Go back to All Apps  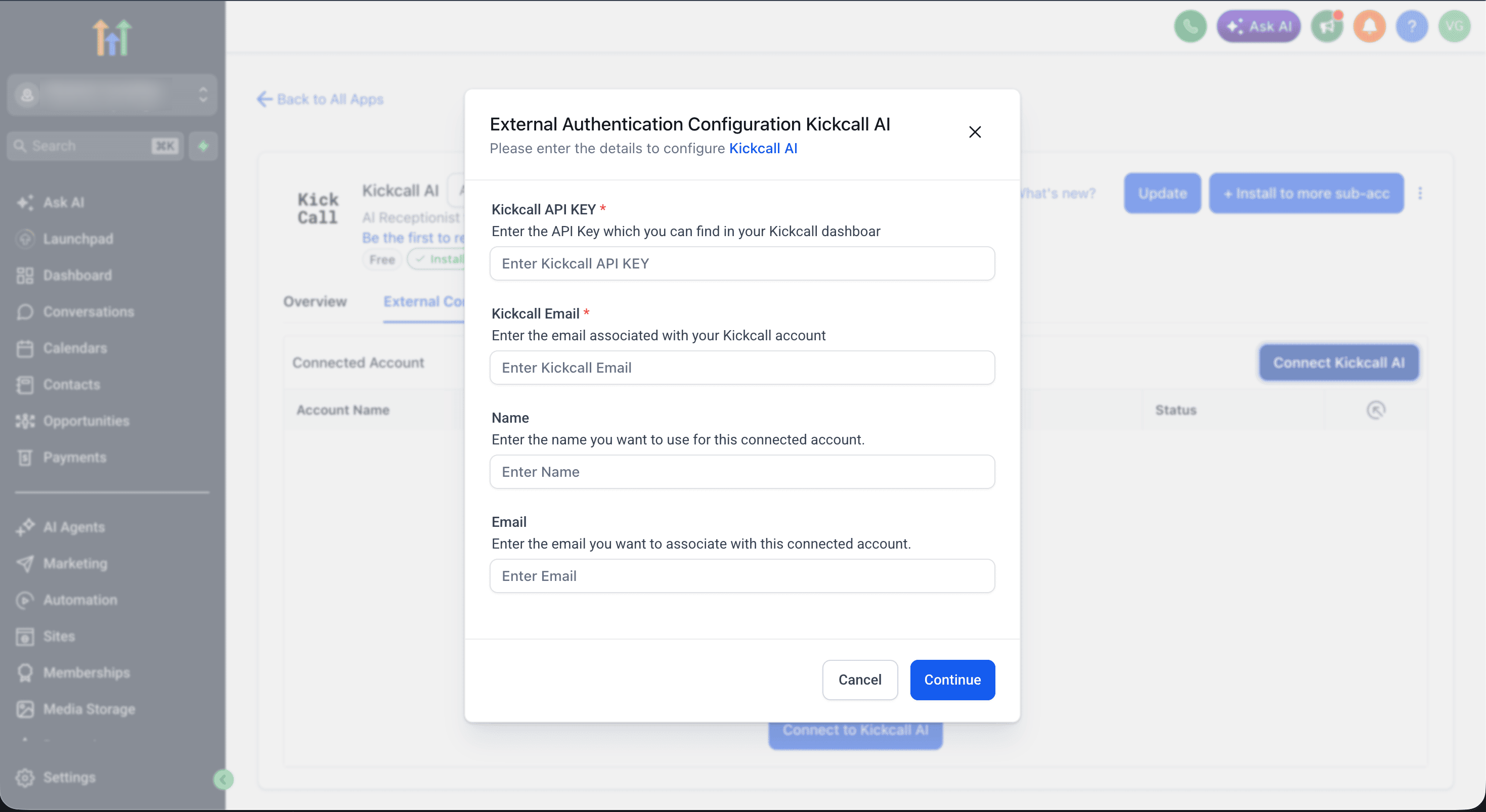coord(320,99)
